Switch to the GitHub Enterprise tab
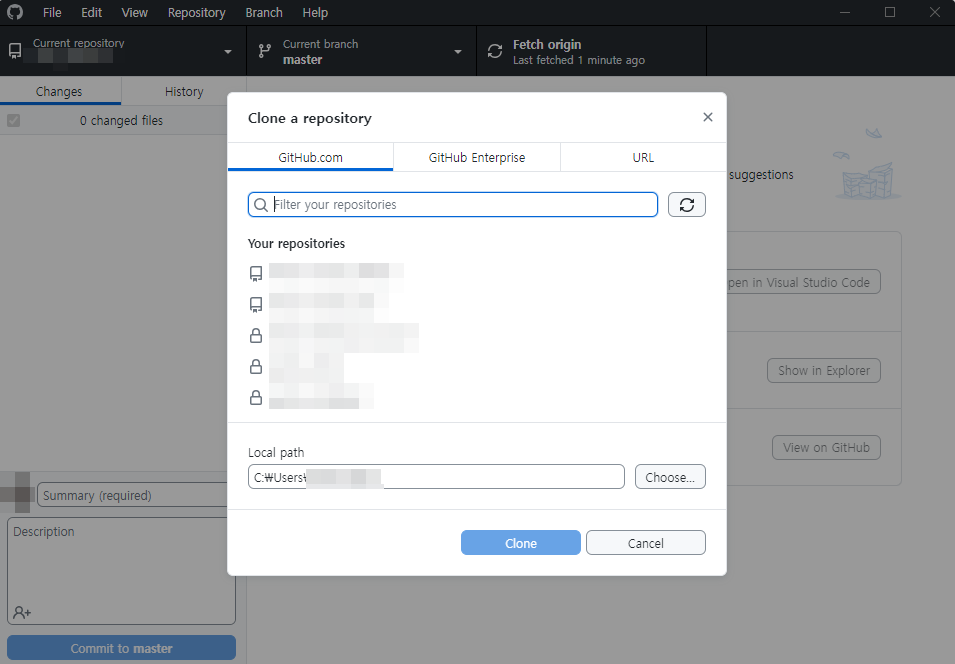The image size is (955, 664). (x=477, y=157)
